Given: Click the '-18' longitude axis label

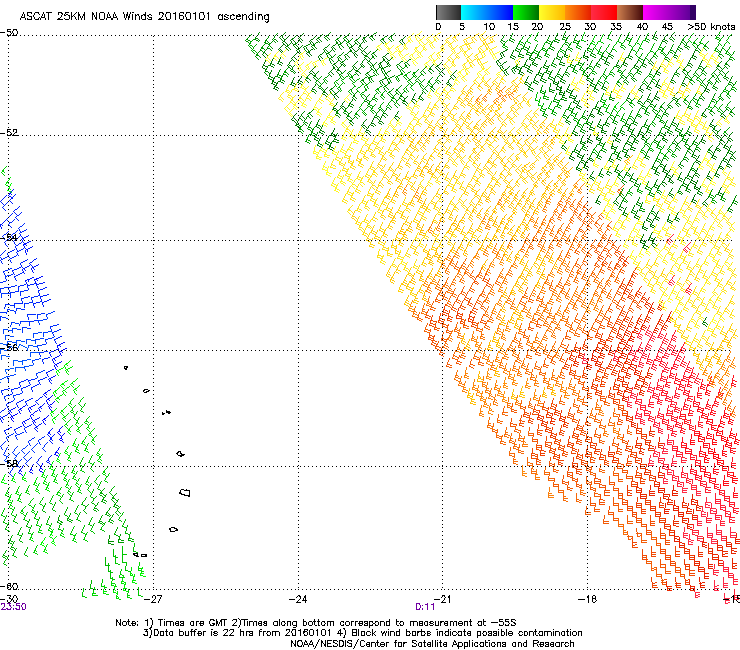Looking at the screenshot, I should [x=588, y=599].
